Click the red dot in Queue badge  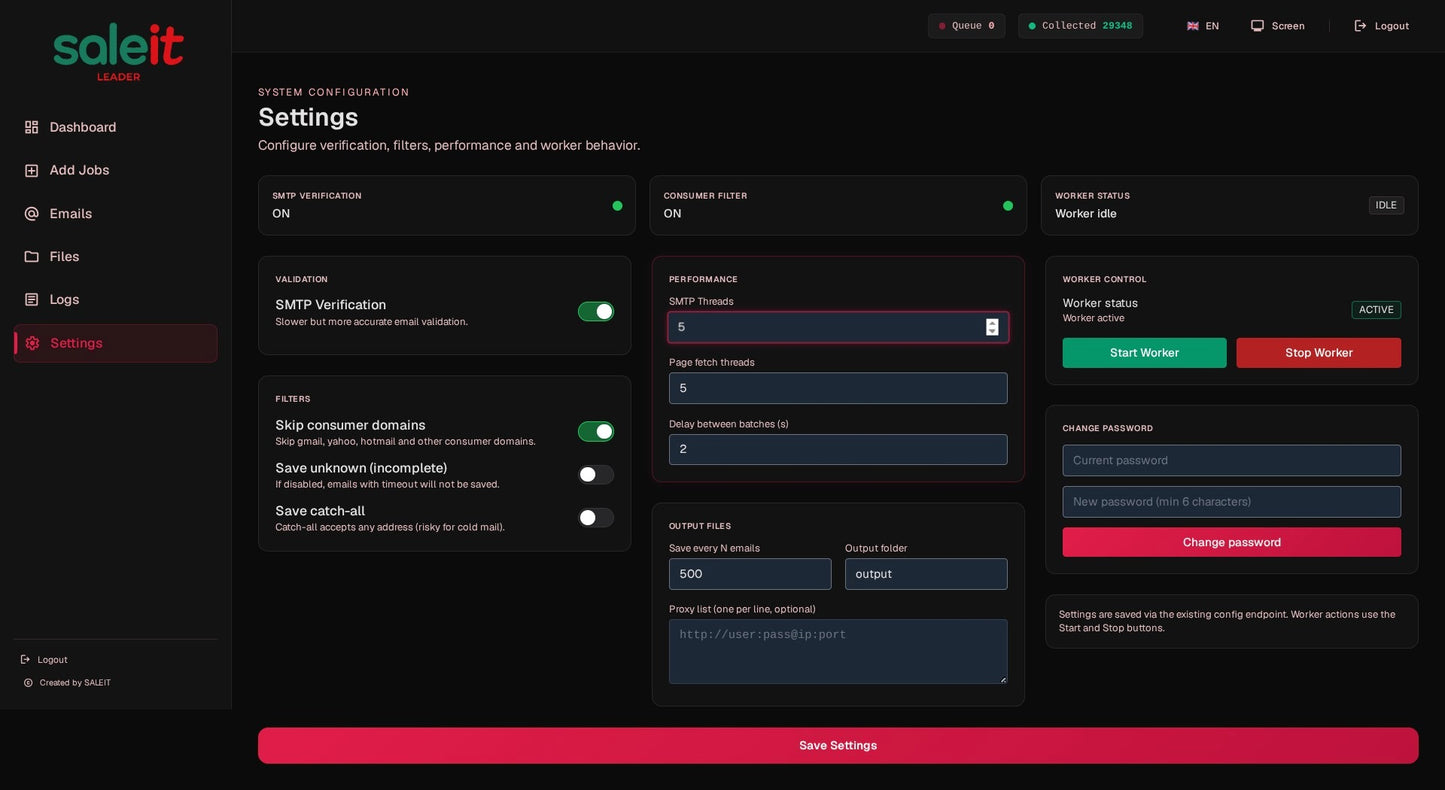pyautogui.click(x=942, y=26)
